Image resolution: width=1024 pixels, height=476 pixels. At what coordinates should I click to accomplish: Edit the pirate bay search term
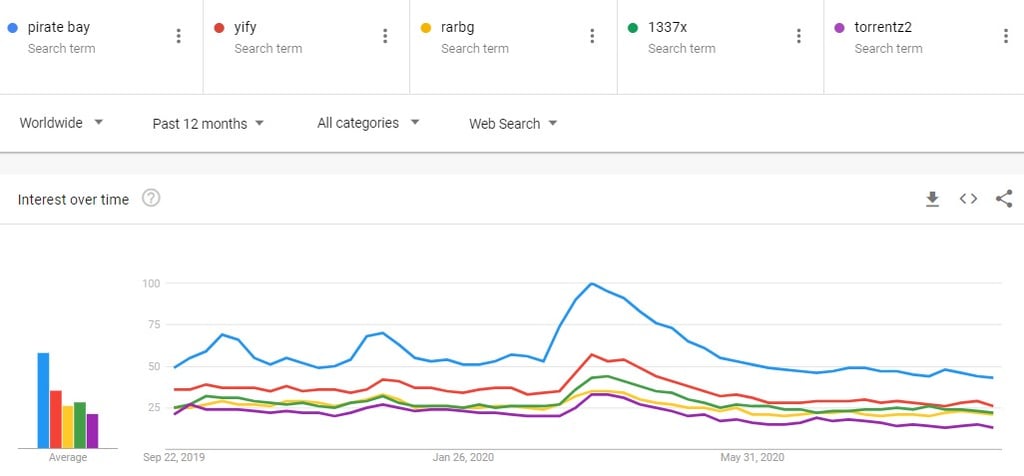59,27
